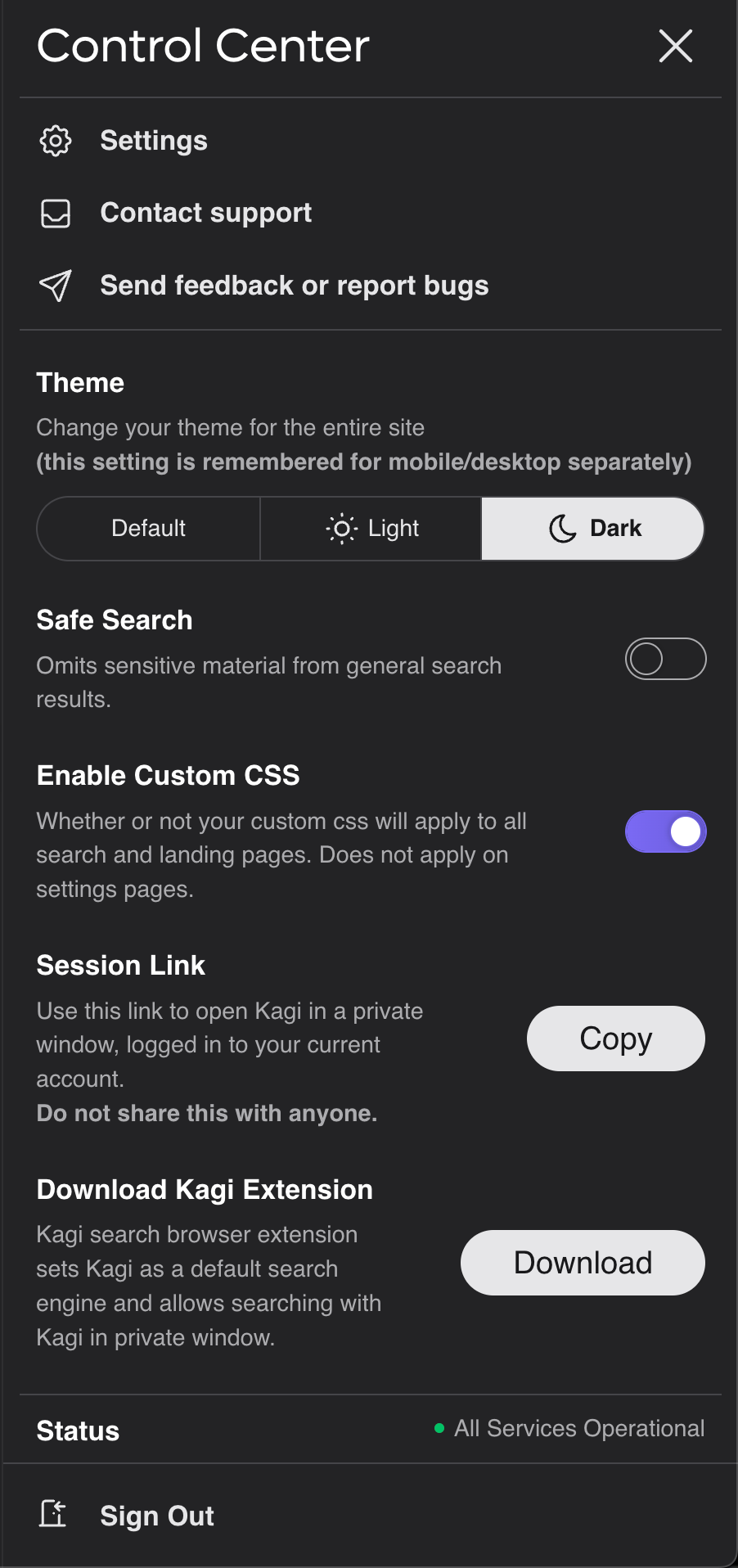The image size is (738, 1568).
Task: Click the Status label
Action: click(x=78, y=1431)
